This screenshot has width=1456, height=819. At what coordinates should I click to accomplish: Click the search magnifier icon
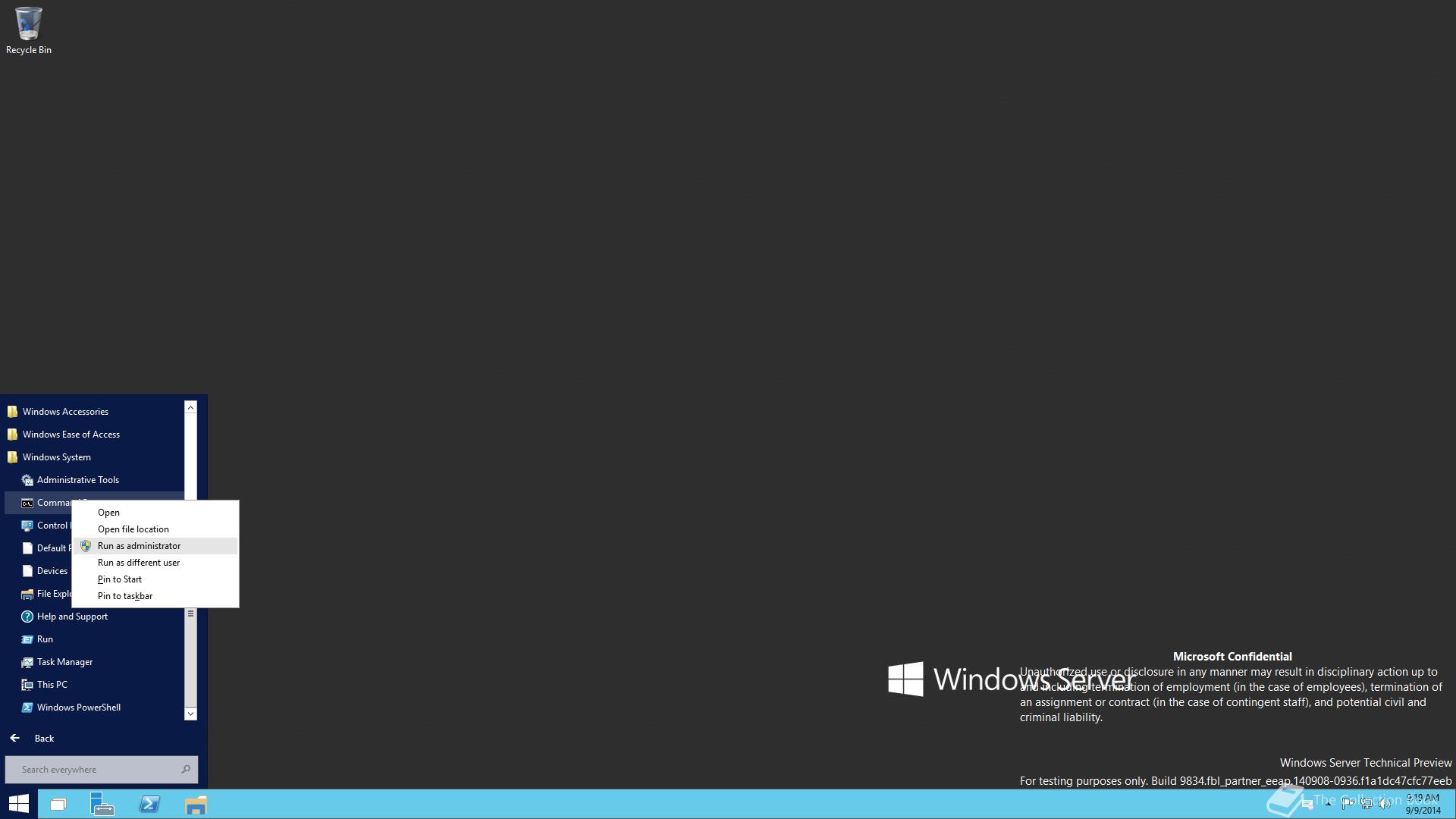[186, 770]
